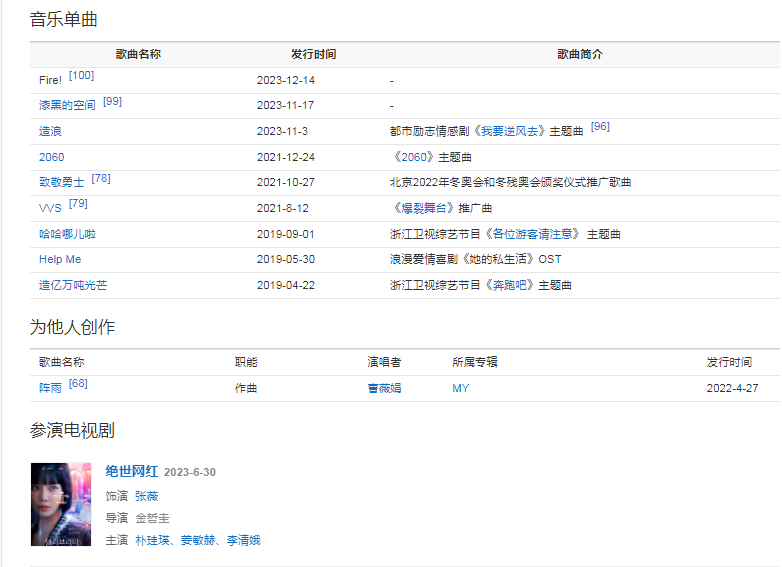Image resolution: width=782 pixels, height=567 pixels.
Task: Click citation [99] beside 漆黑的空间
Action: point(112,102)
